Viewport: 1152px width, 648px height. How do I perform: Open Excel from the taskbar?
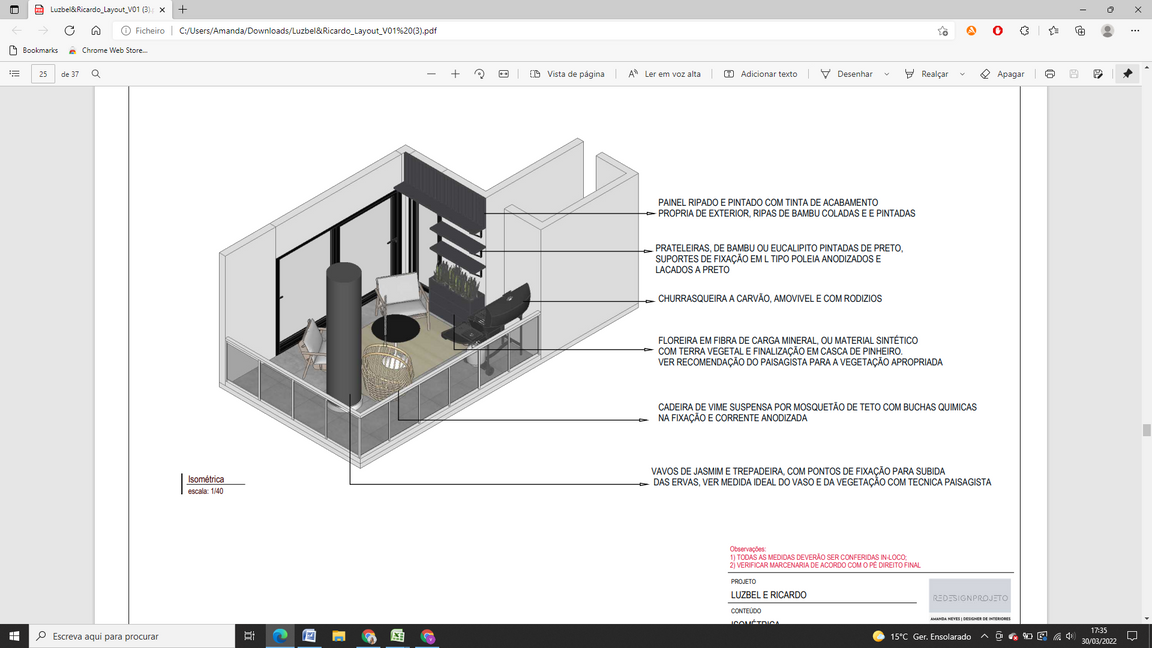[x=397, y=636]
